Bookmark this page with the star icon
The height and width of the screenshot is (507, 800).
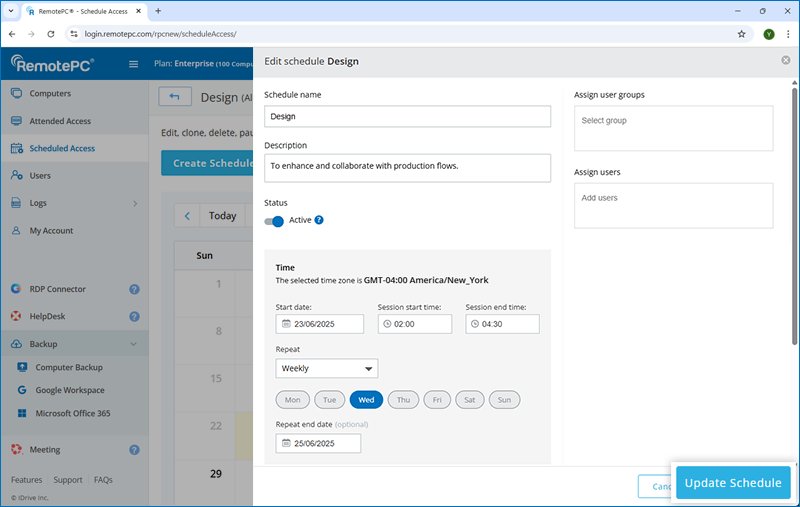741,33
